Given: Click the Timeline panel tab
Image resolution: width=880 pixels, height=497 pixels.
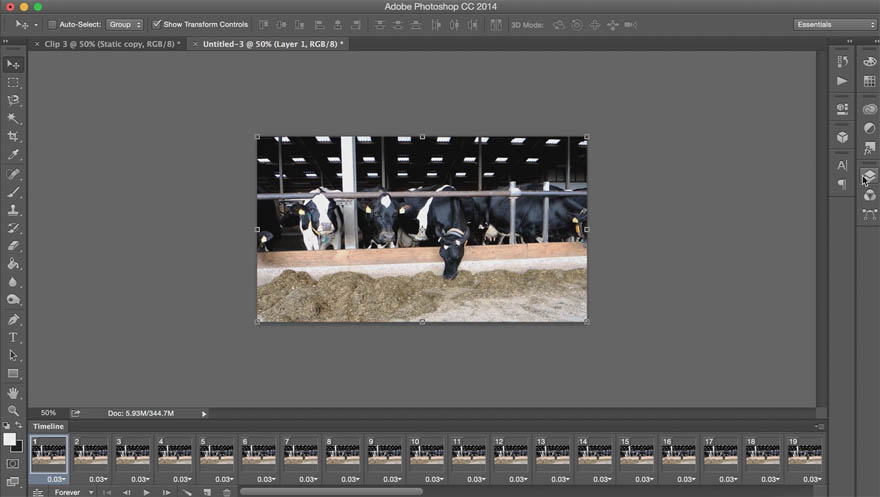Looking at the screenshot, I should coord(48,426).
